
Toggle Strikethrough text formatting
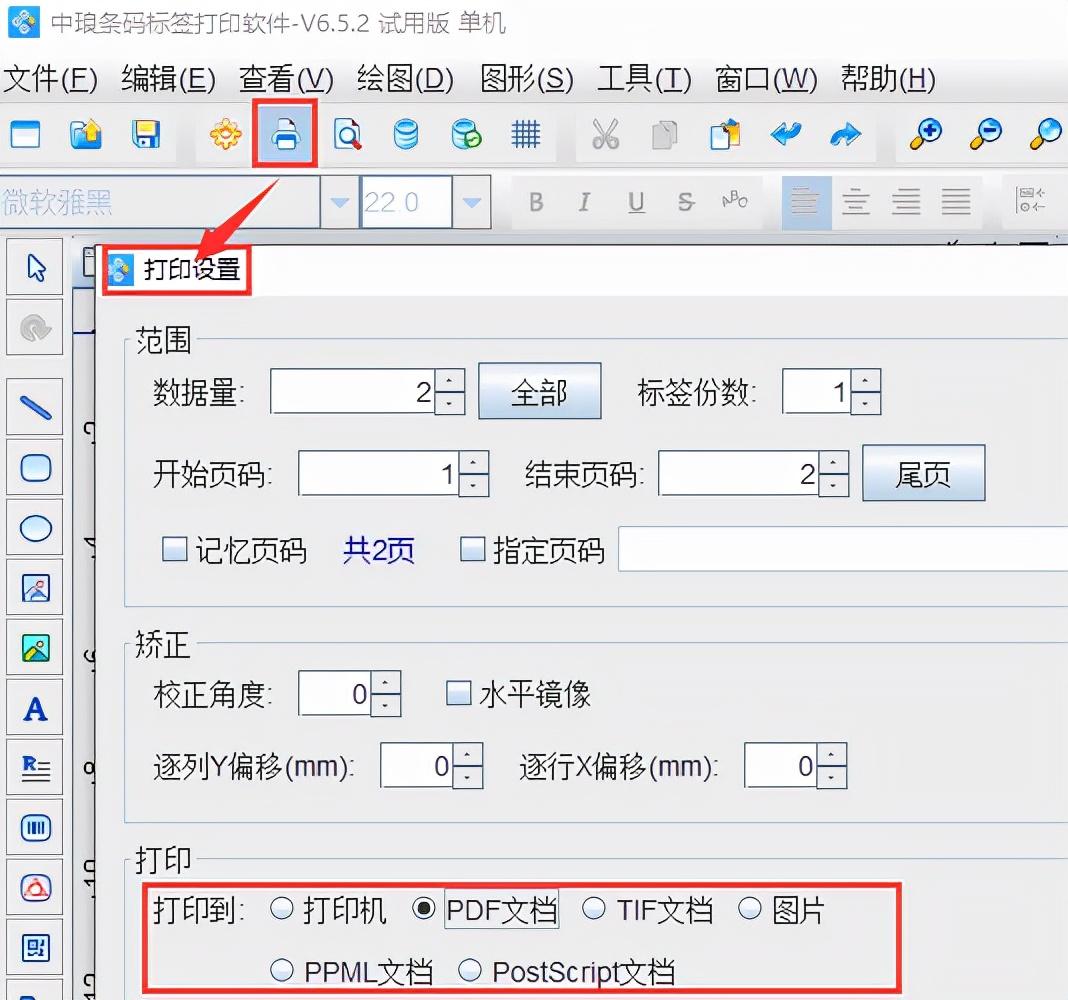pyautogui.click(x=686, y=202)
